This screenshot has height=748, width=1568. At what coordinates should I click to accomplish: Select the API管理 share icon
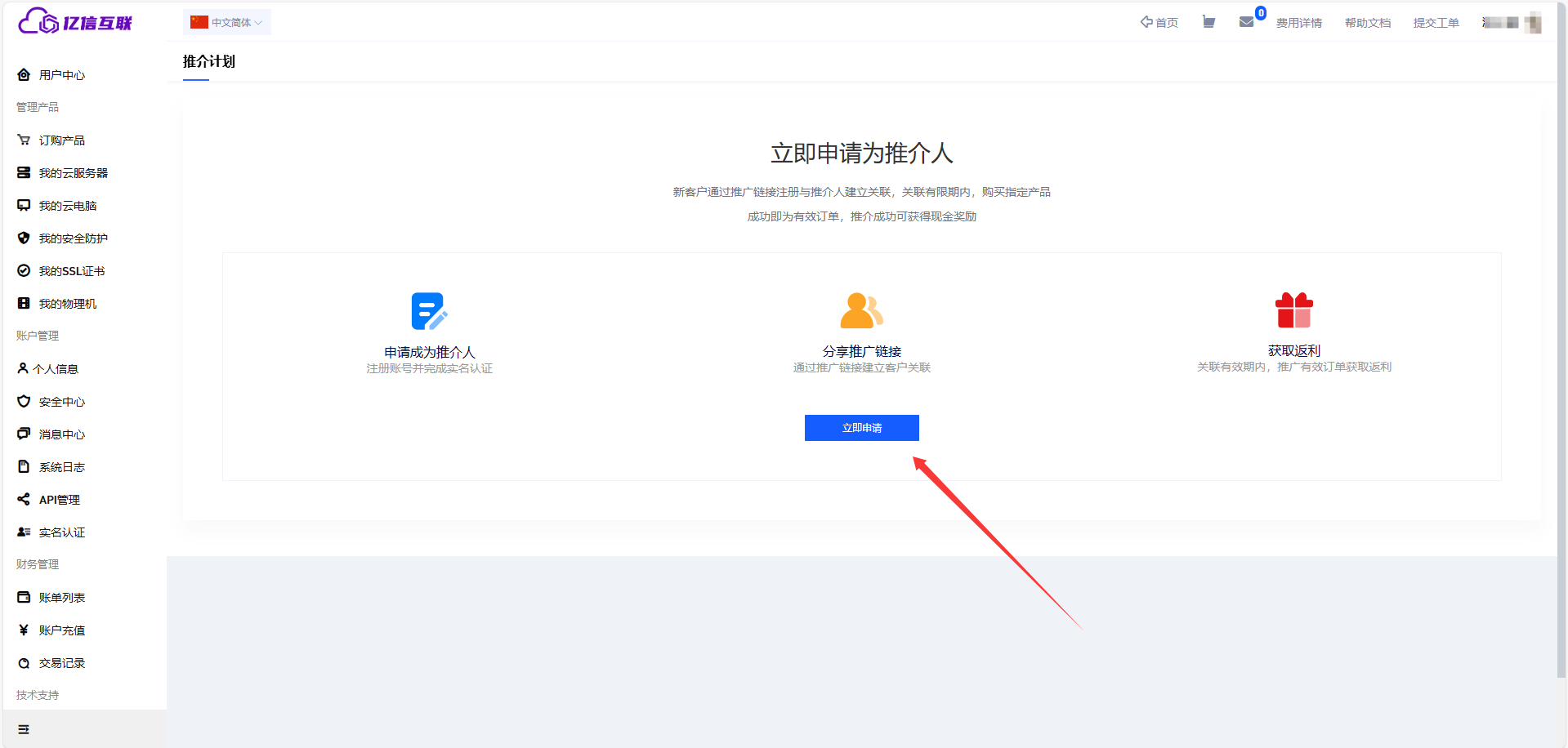pyautogui.click(x=23, y=499)
